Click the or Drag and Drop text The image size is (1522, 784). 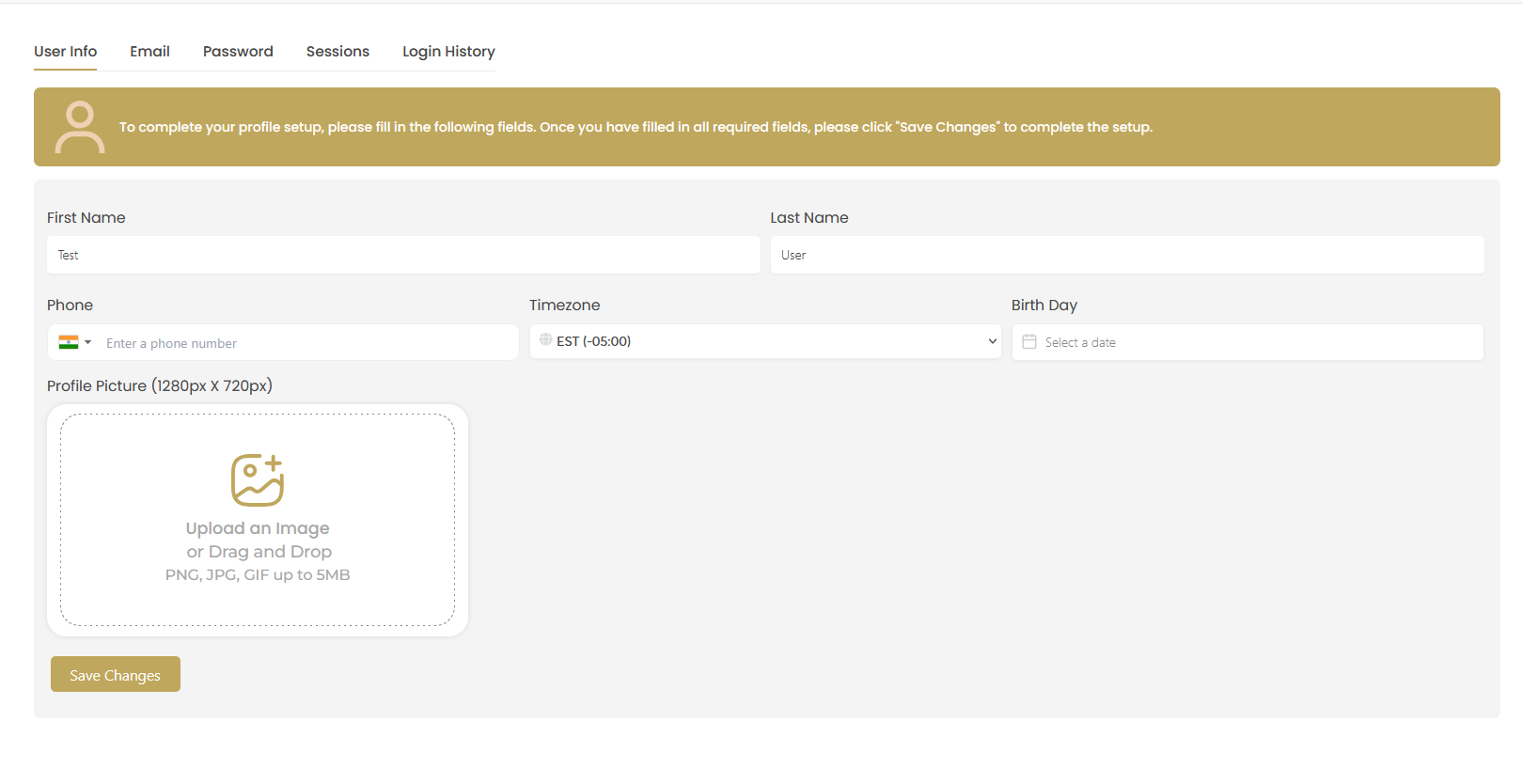click(x=259, y=552)
